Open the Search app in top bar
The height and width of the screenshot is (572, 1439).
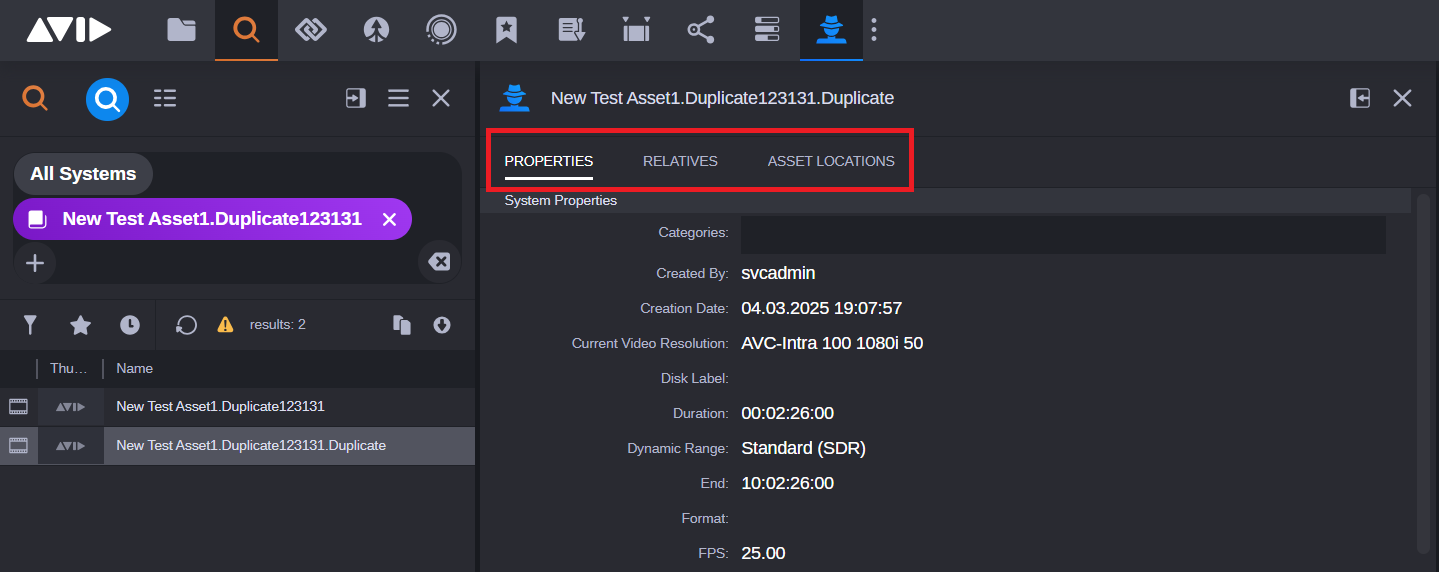pos(246,30)
